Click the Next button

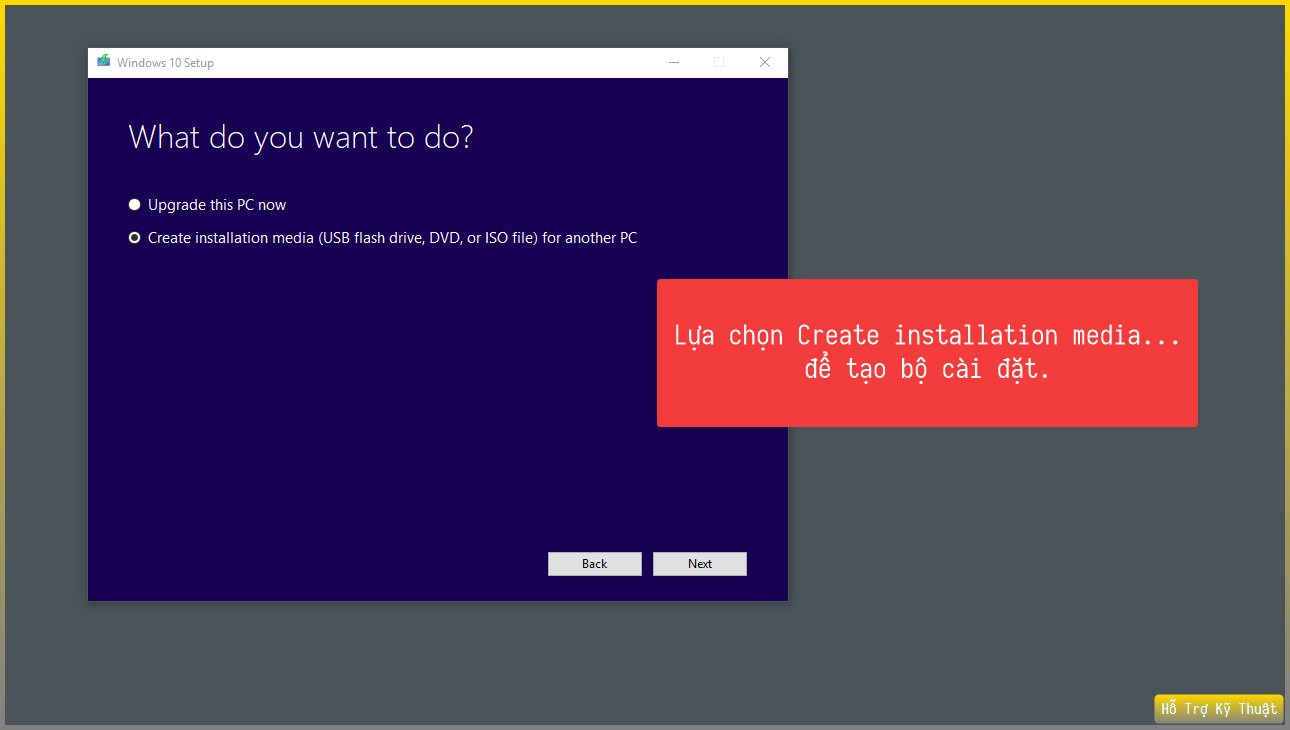coord(700,564)
